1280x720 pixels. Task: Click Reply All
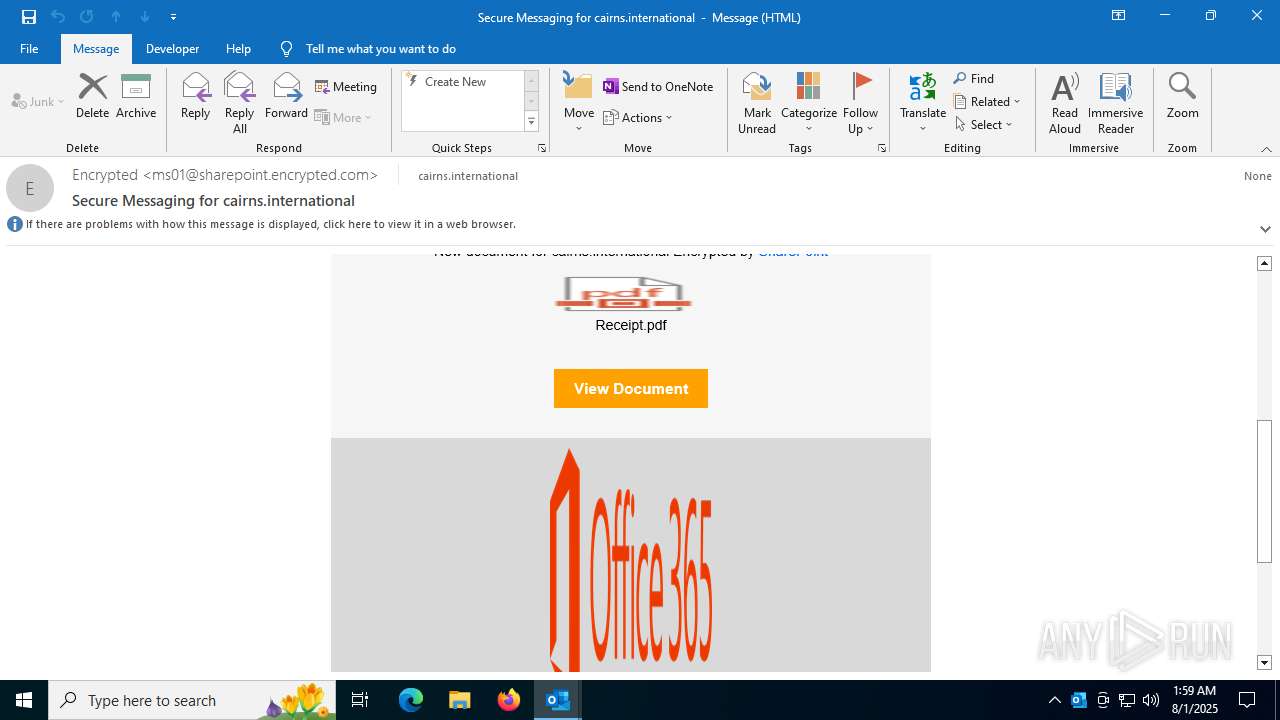(x=239, y=103)
